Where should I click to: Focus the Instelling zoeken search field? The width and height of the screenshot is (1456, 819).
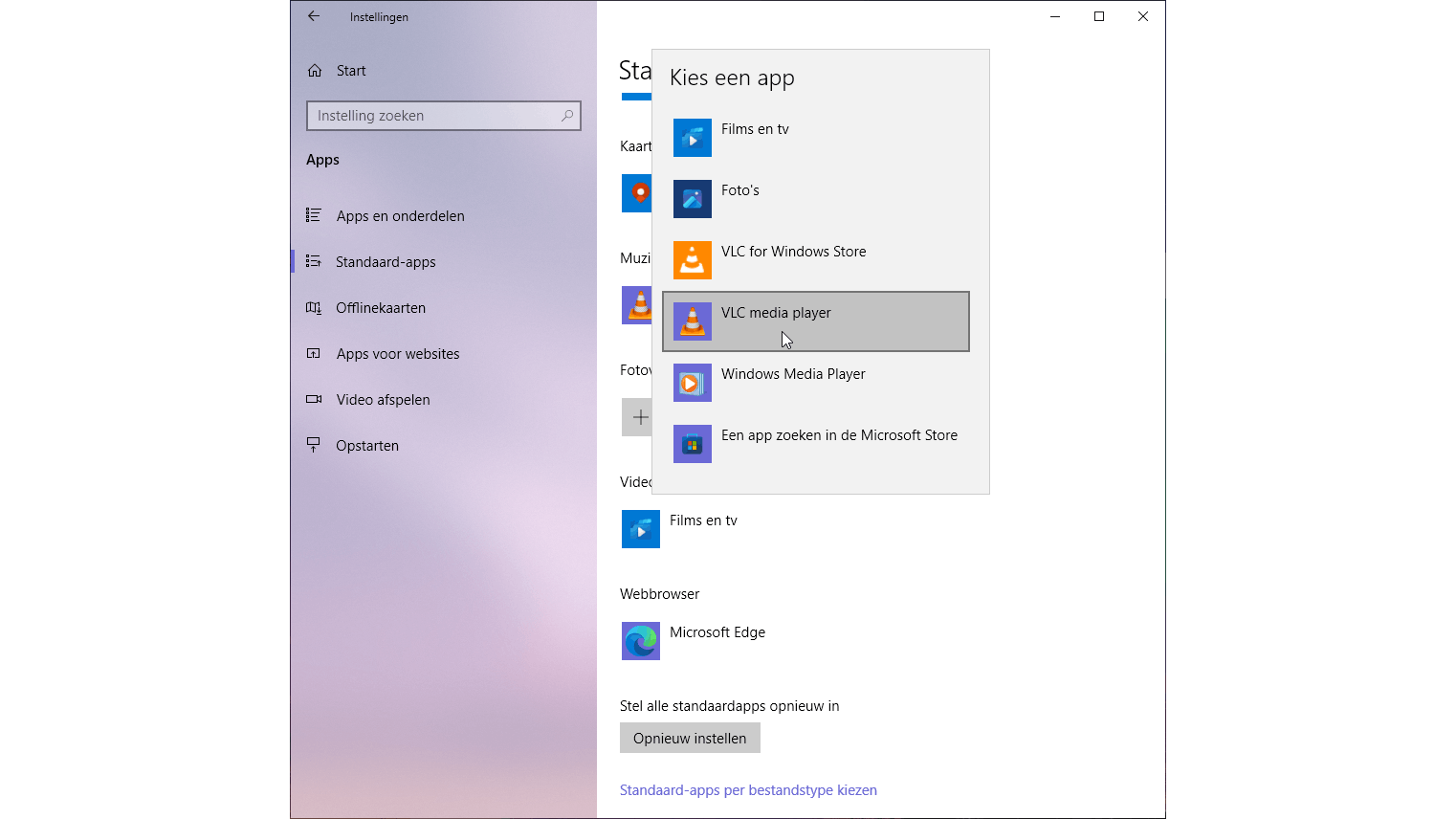[444, 116]
